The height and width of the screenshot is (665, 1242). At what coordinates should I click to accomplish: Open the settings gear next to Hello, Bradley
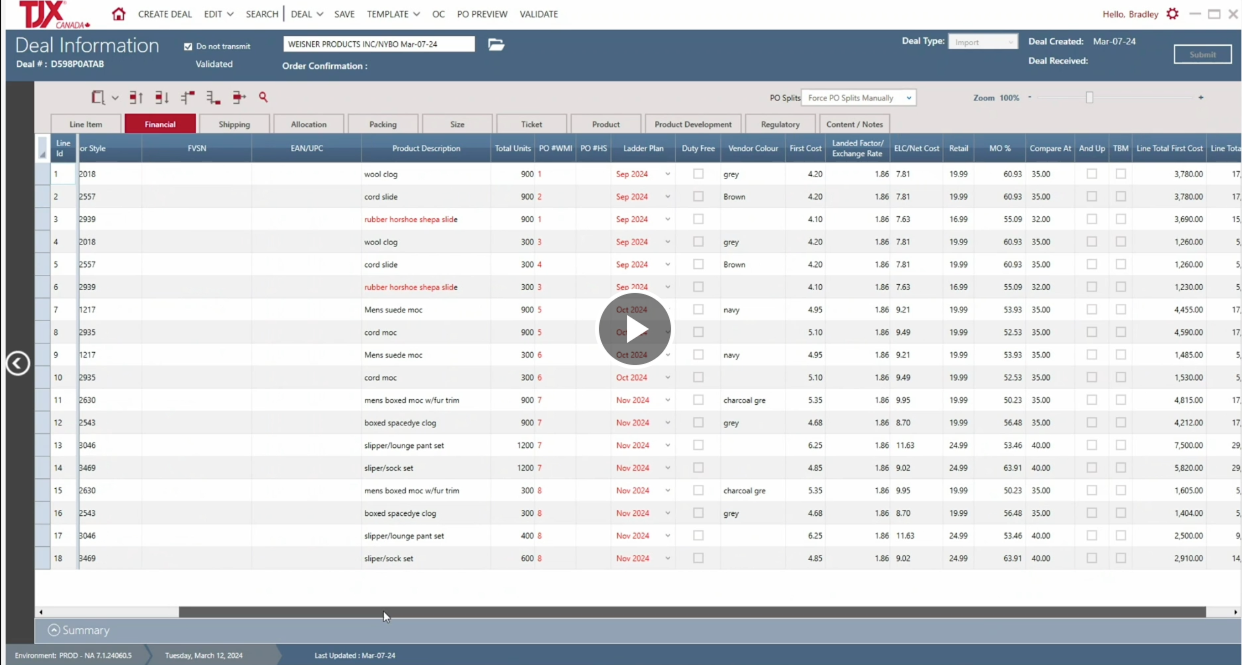coord(1173,14)
